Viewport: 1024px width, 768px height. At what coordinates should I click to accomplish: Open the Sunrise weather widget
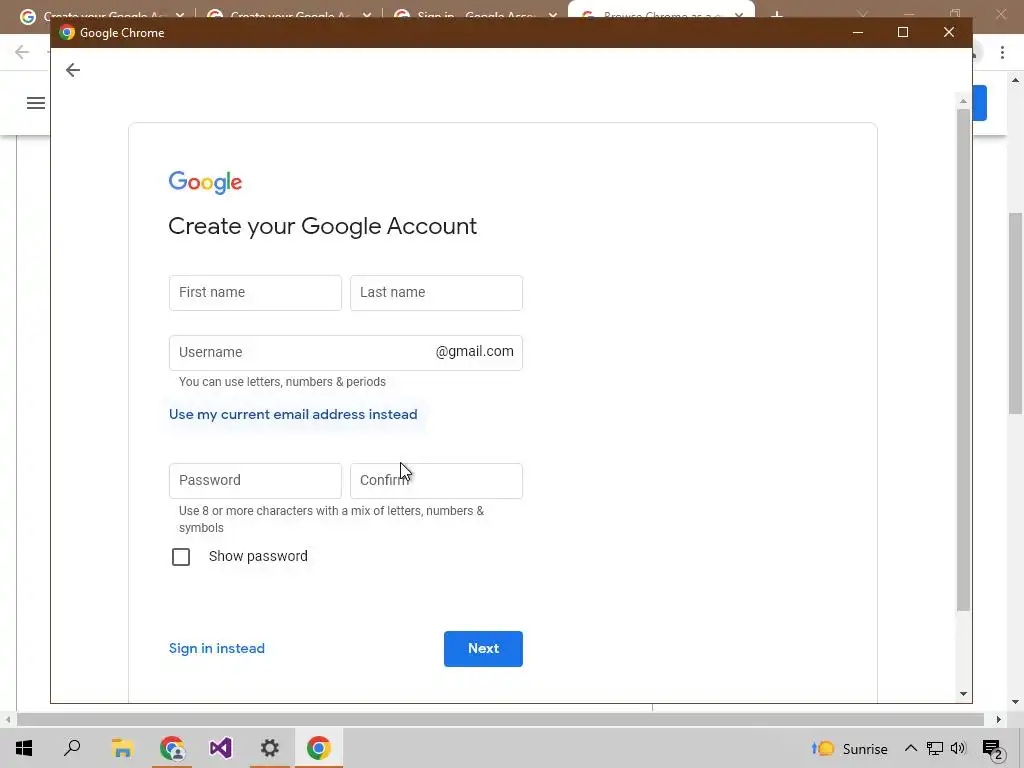click(x=850, y=748)
